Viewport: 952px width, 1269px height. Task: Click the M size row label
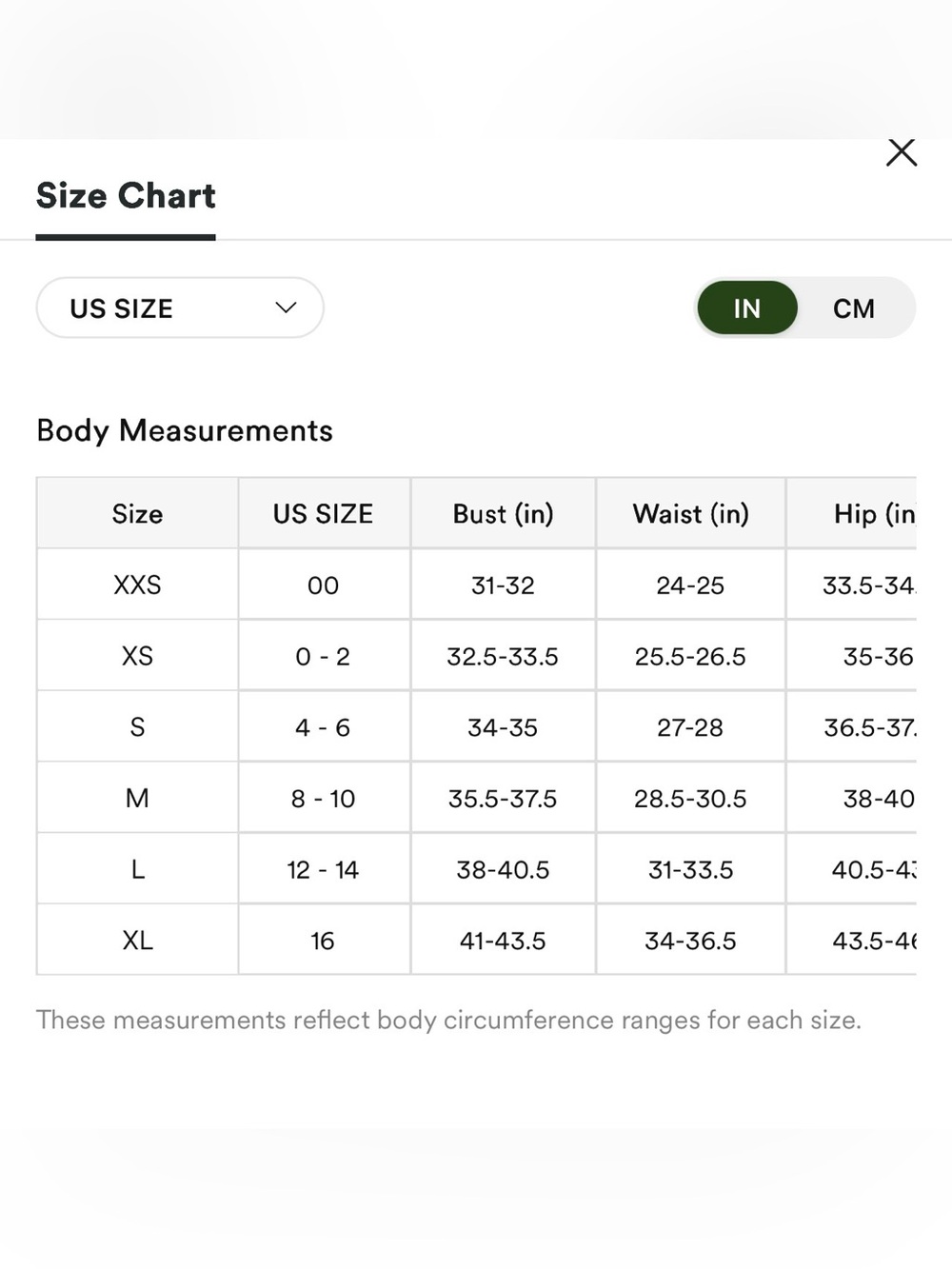click(x=137, y=798)
